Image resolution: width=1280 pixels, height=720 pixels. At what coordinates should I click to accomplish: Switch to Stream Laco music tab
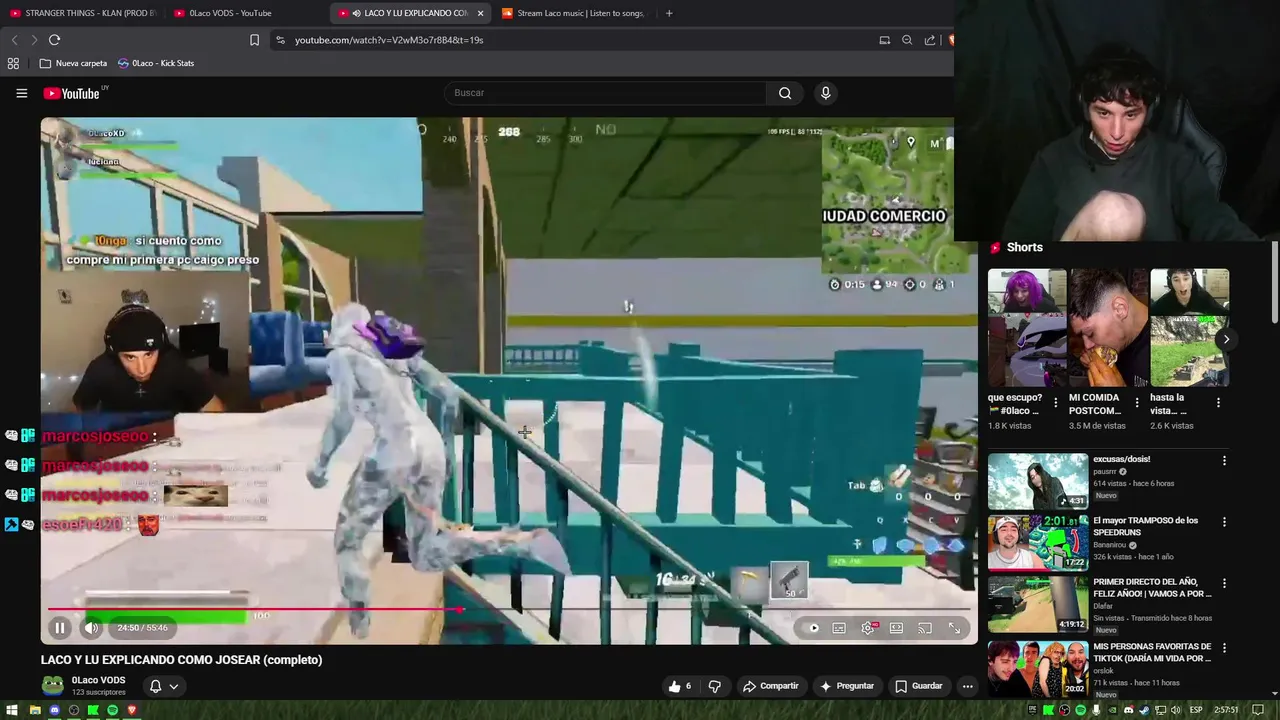pos(575,13)
